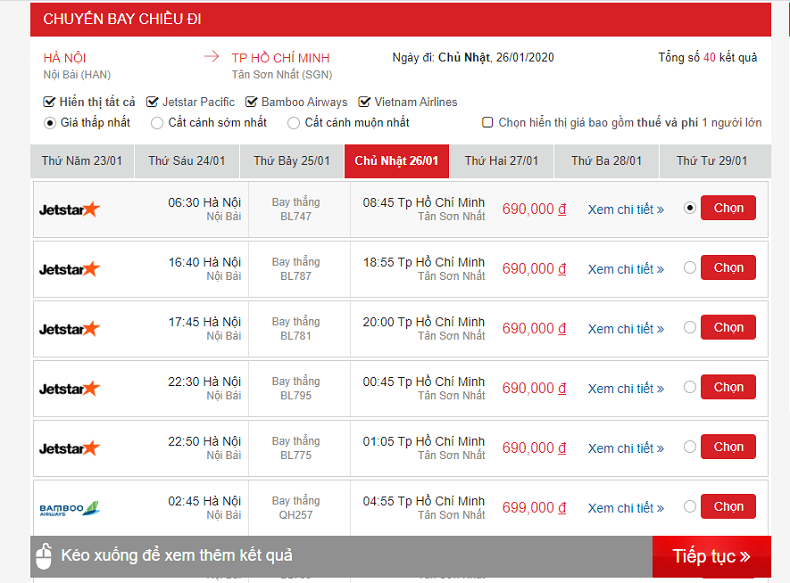The image size is (790, 583).
Task: Click 'Nội Bài (HAN)' airport label
Action: tap(77, 75)
